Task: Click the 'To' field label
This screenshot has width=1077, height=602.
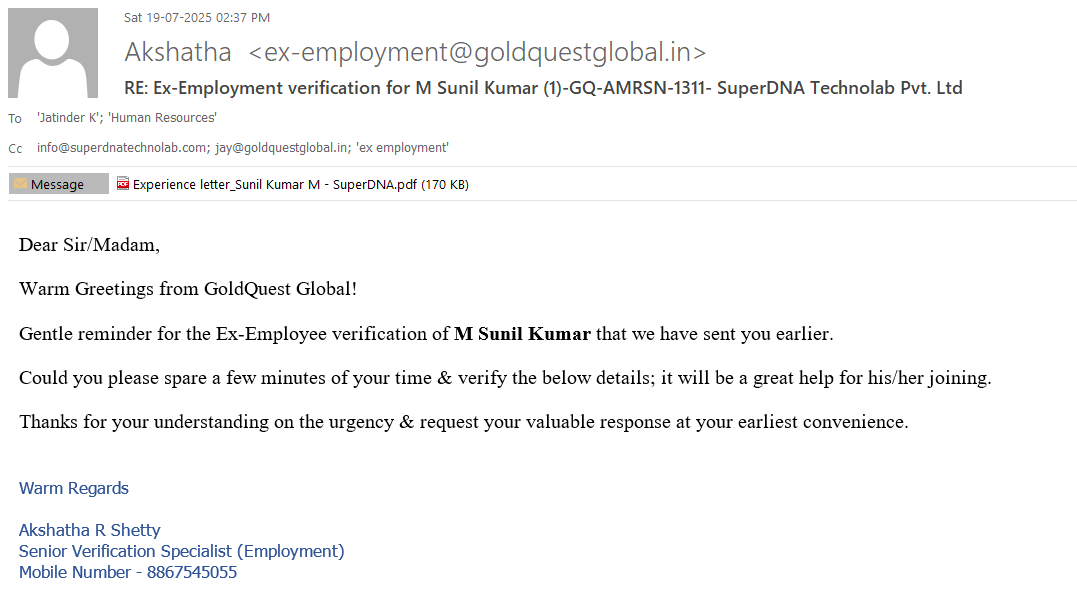Action: click(x=15, y=119)
